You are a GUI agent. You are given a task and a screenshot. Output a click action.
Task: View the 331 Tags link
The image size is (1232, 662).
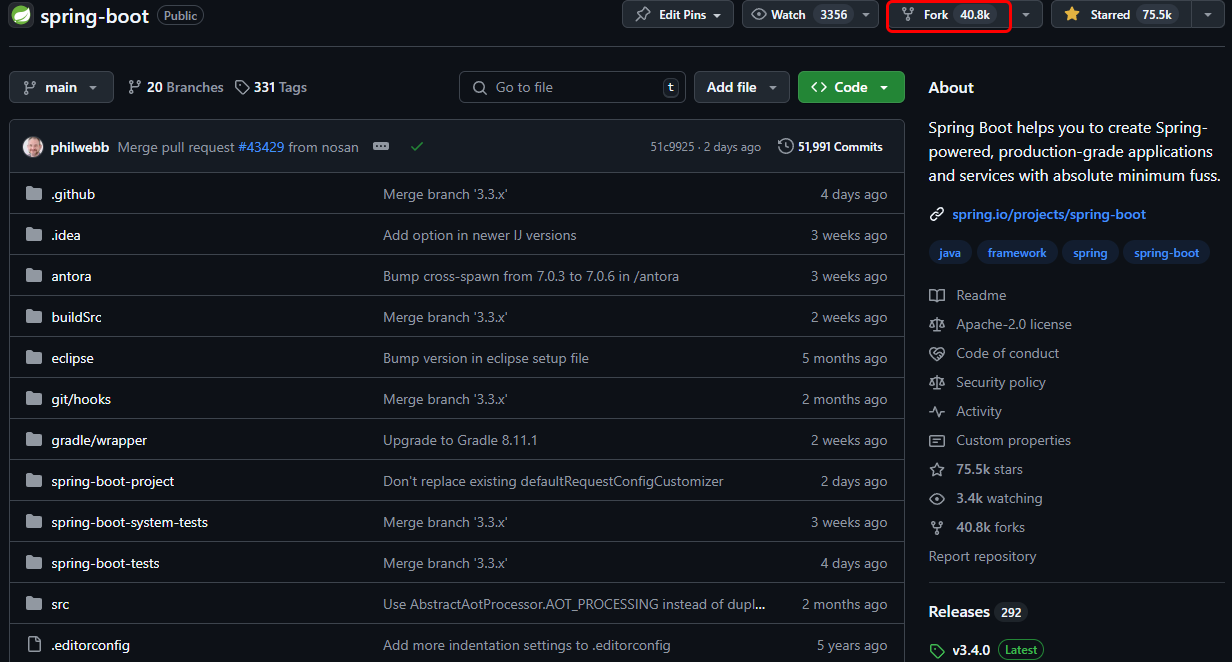(271, 87)
